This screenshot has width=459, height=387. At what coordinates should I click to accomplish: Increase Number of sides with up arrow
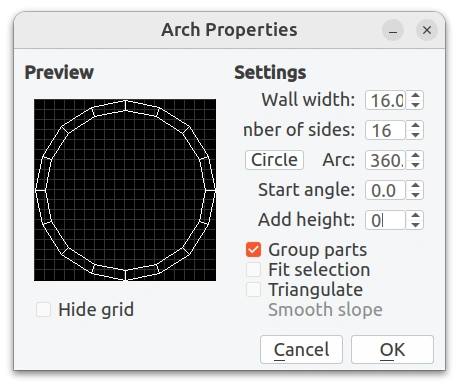coord(415,126)
